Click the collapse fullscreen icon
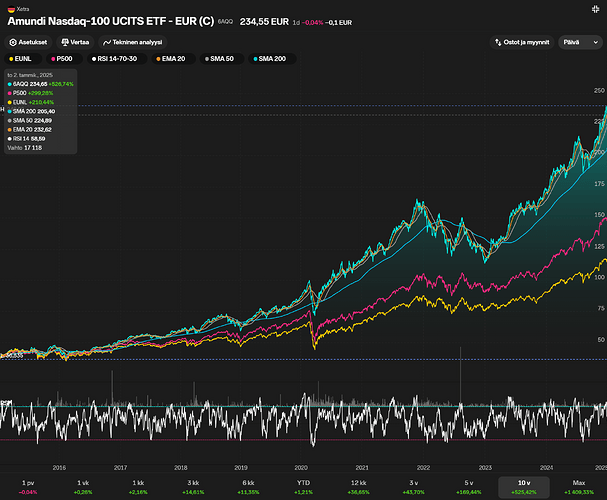This screenshot has width=607, height=500. pos(595,9)
